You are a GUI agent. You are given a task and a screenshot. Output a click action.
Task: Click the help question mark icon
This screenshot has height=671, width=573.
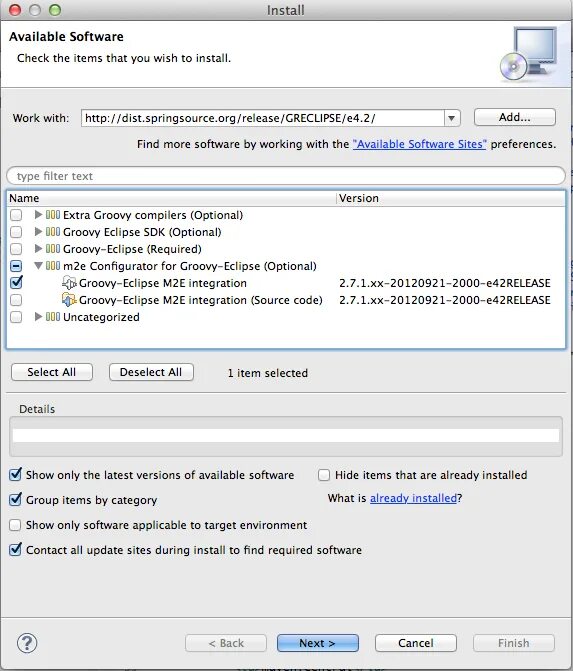(x=27, y=643)
